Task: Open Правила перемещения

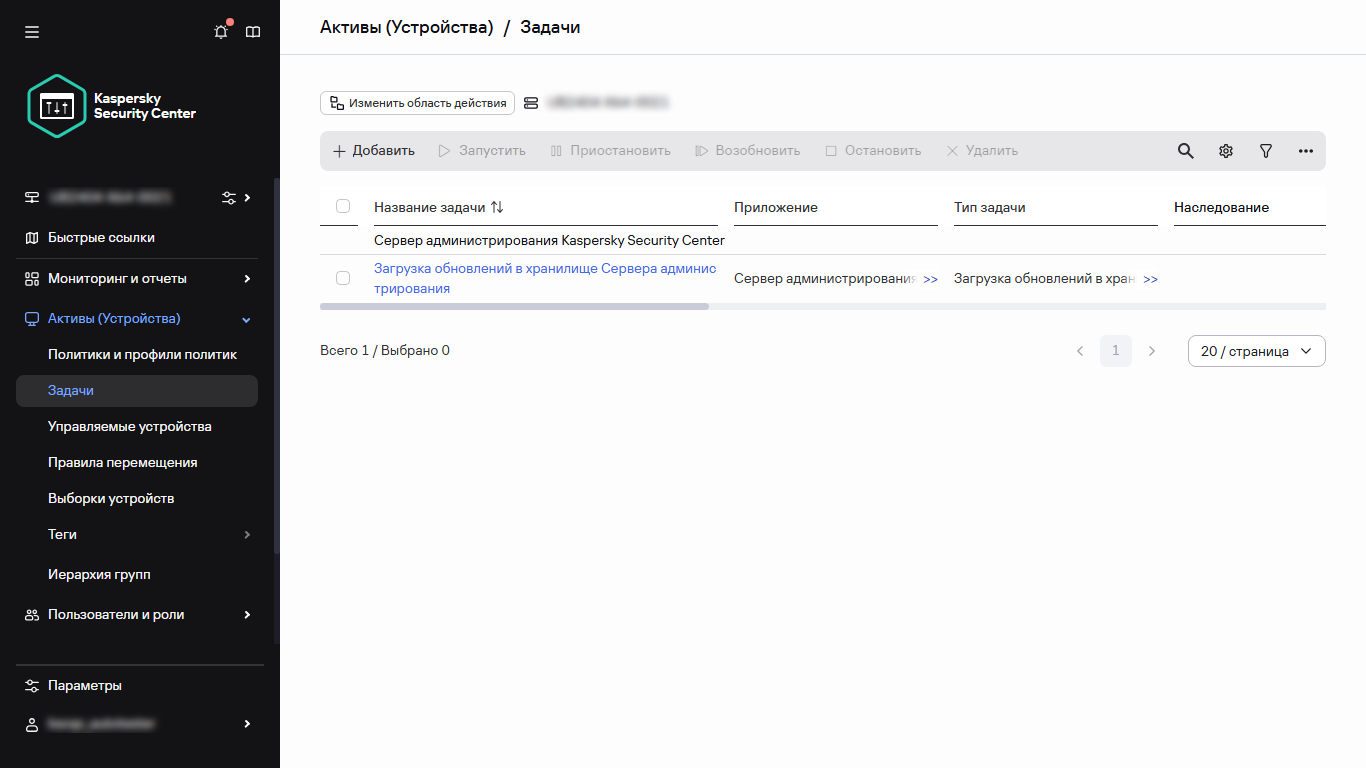Action: 123,463
